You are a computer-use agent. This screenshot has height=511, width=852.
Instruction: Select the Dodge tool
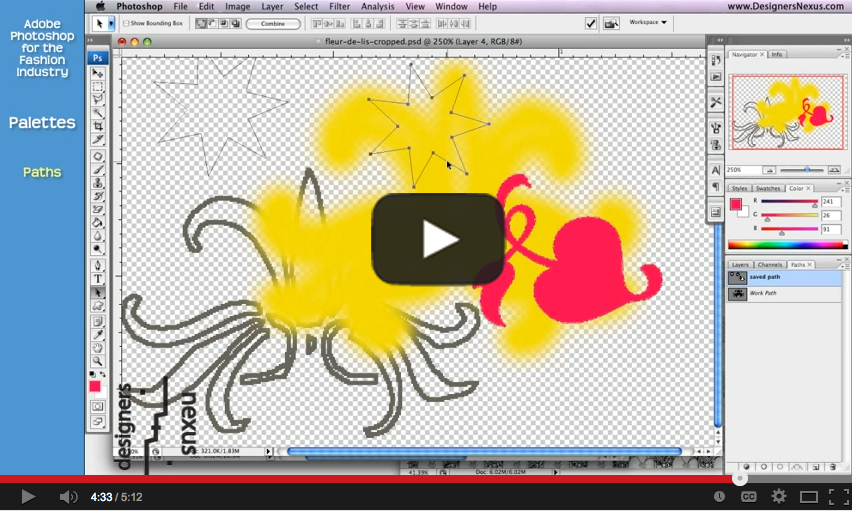98,248
